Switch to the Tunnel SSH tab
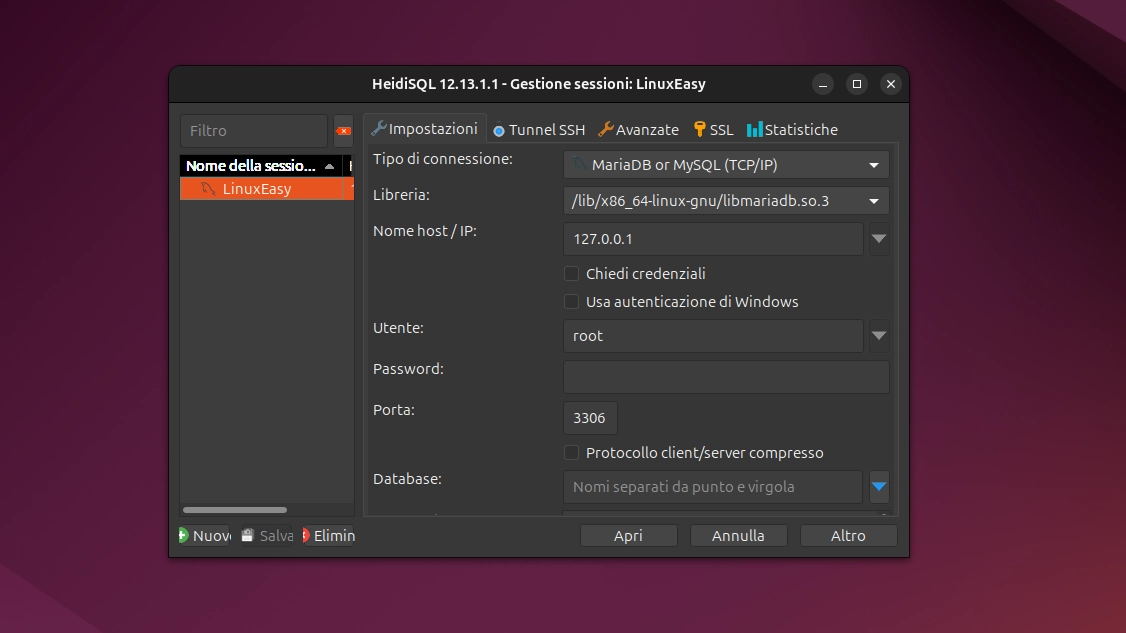 [x=539, y=129]
